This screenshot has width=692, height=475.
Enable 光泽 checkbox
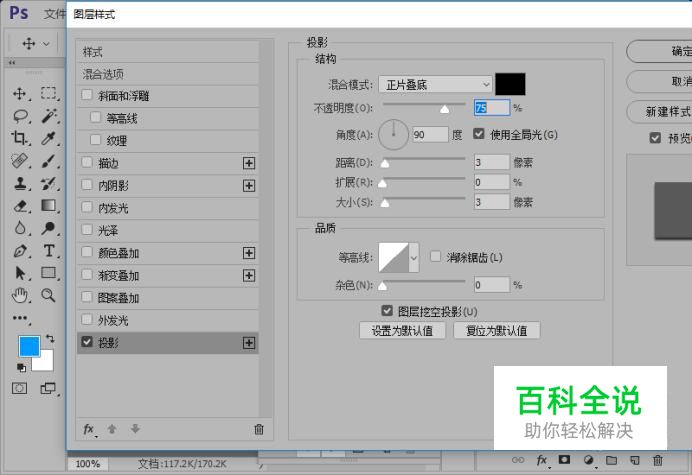pos(87,230)
